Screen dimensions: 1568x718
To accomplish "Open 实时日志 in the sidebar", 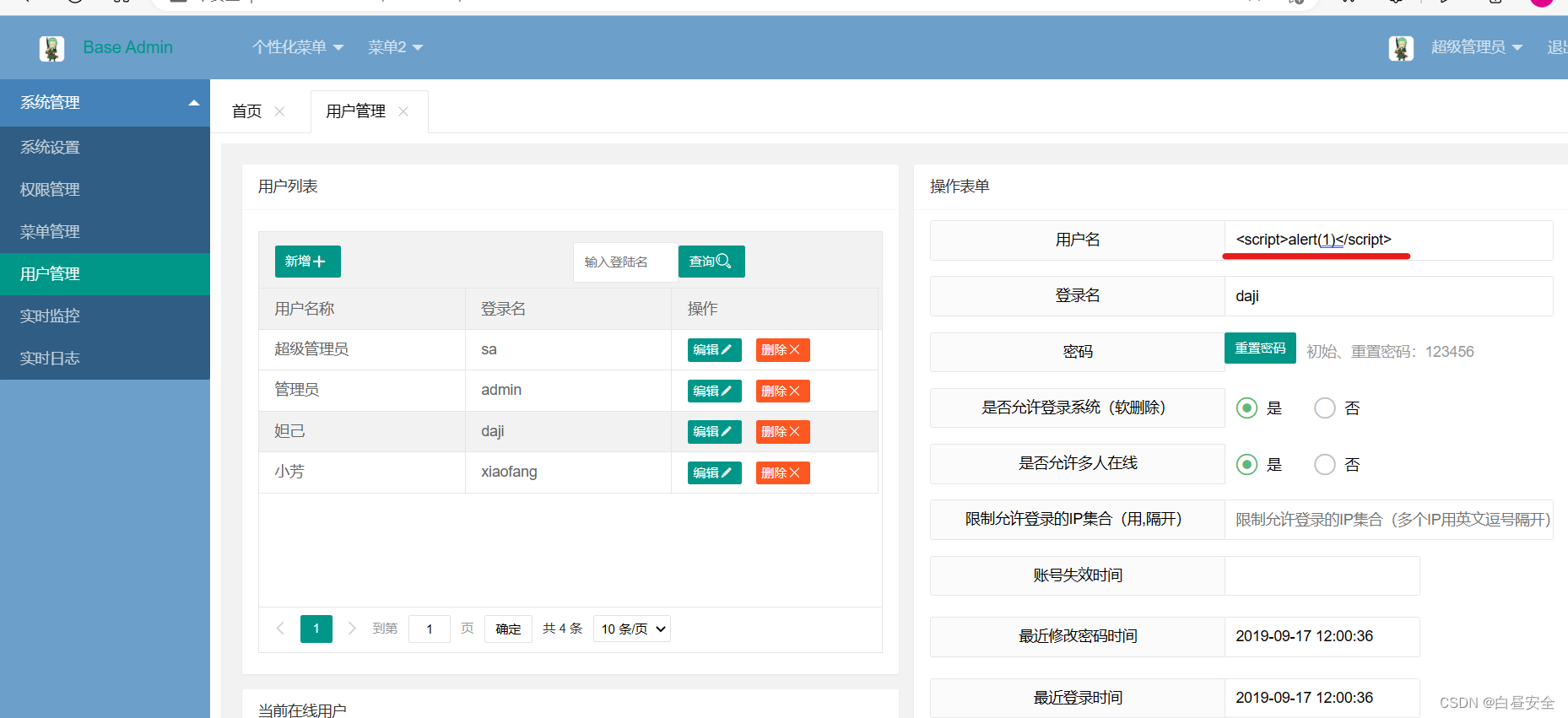I will click(105, 359).
